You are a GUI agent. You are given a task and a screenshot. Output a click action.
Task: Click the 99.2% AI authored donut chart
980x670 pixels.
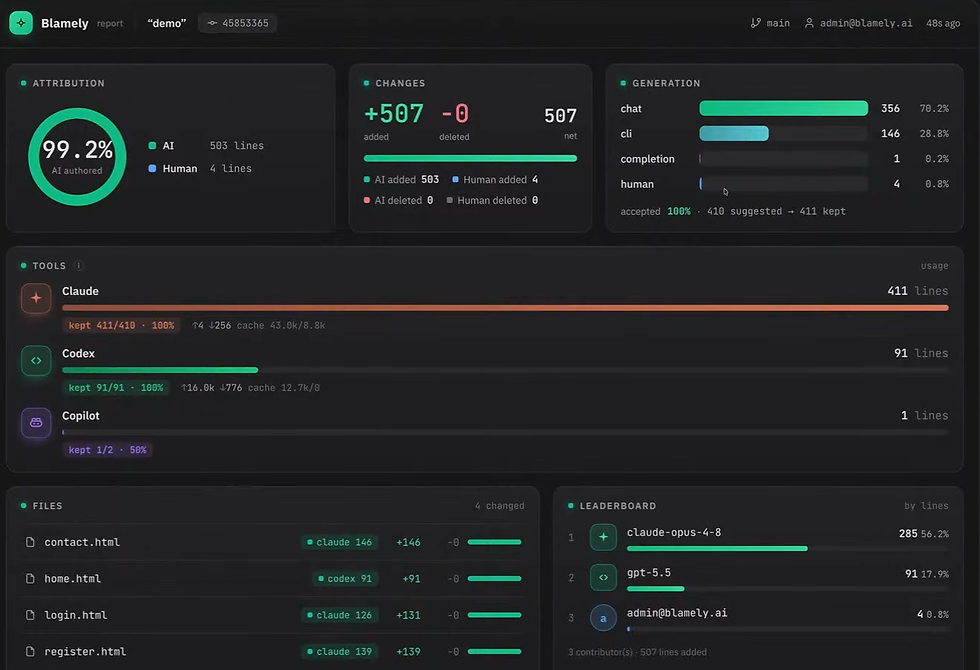click(78, 157)
